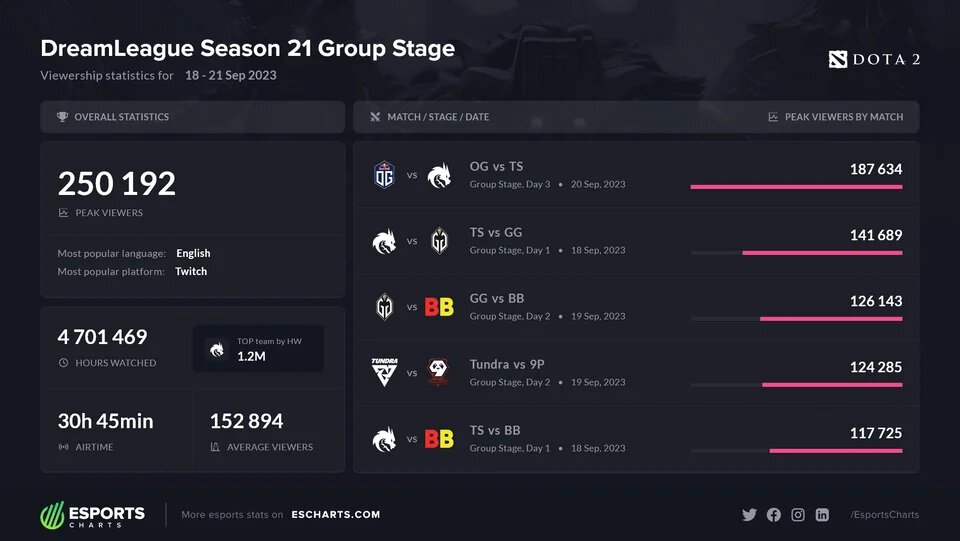Click the /EsportsCharts social handle

884,515
